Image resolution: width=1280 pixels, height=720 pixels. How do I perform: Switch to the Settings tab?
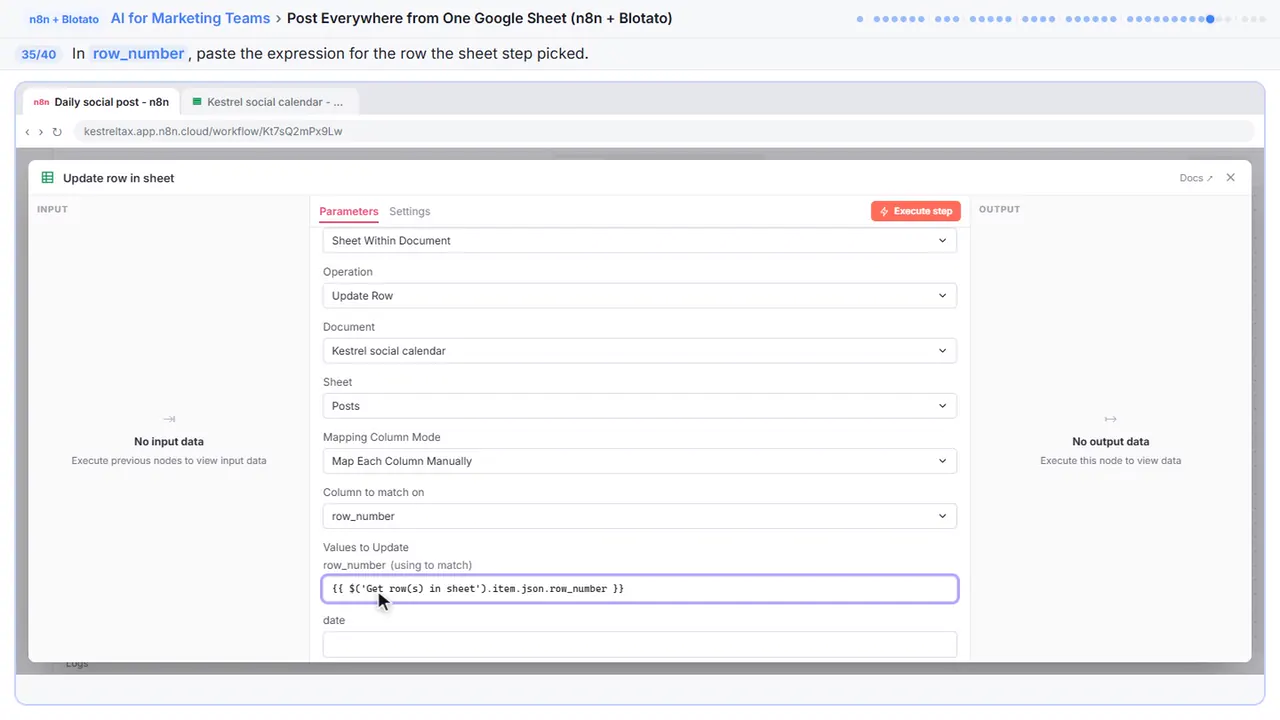[x=410, y=211]
